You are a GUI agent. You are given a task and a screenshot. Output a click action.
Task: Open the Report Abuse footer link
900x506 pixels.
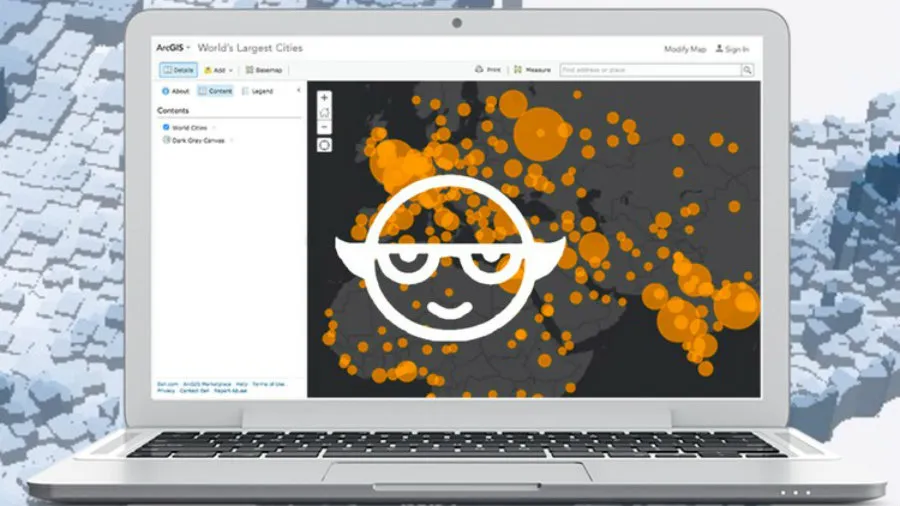230,391
